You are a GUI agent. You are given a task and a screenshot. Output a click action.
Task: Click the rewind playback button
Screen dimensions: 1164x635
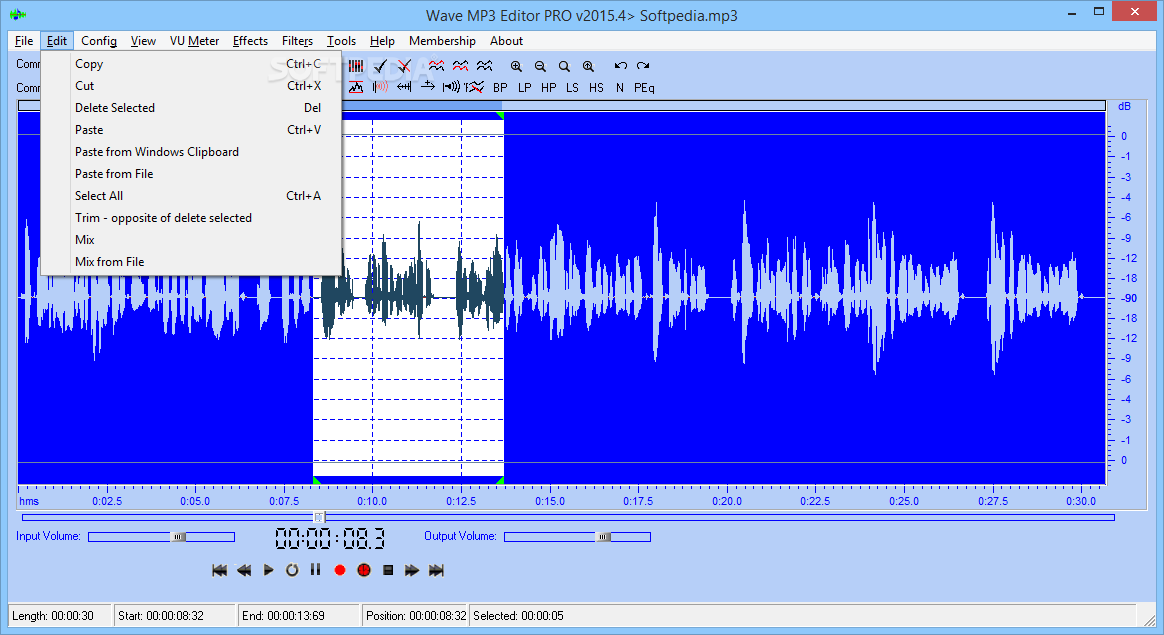(243, 570)
